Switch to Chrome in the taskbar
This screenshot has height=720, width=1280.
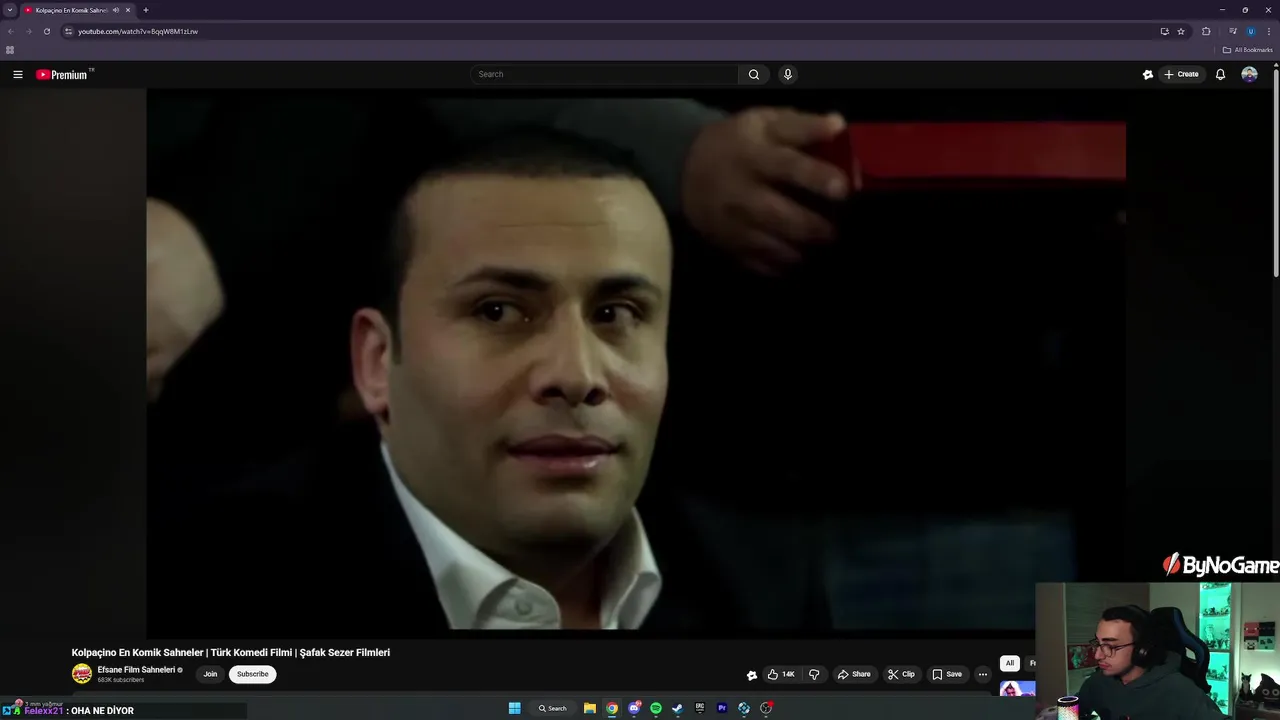[x=612, y=708]
